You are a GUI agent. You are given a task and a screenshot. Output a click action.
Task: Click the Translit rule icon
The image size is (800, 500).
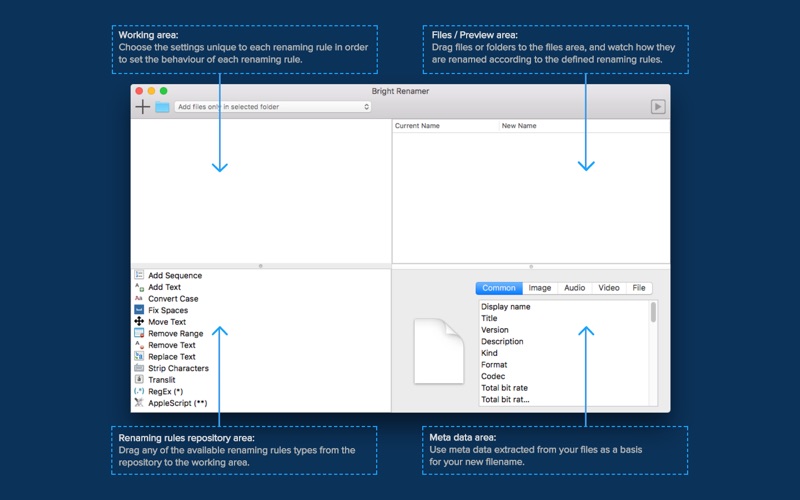point(139,380)
